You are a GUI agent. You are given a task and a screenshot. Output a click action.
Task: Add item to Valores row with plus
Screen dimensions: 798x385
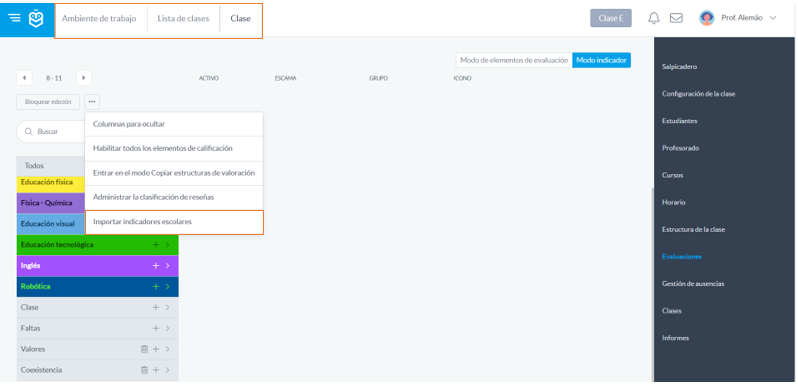(x=156, y=349)
